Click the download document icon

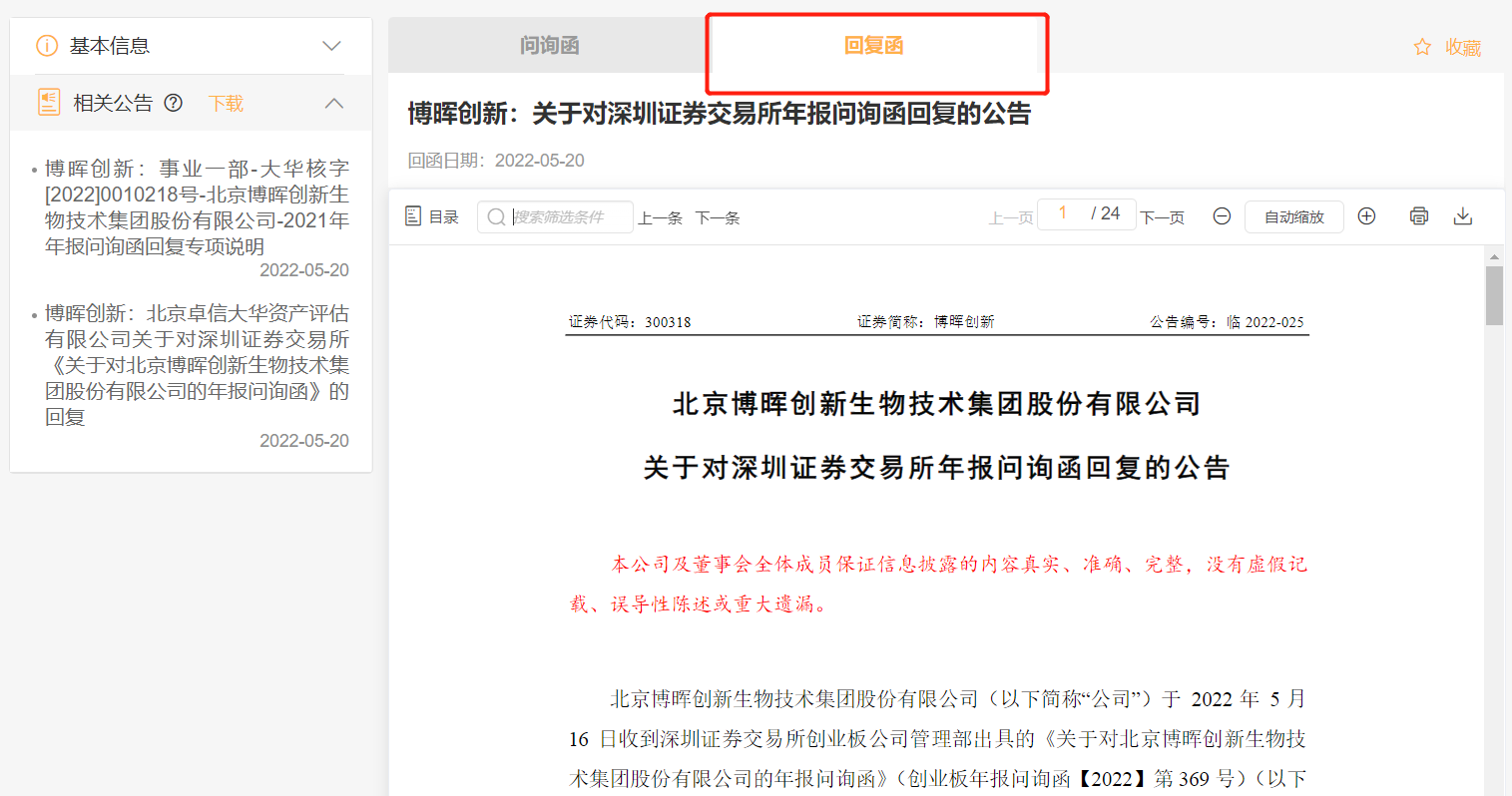[1463, 216]
